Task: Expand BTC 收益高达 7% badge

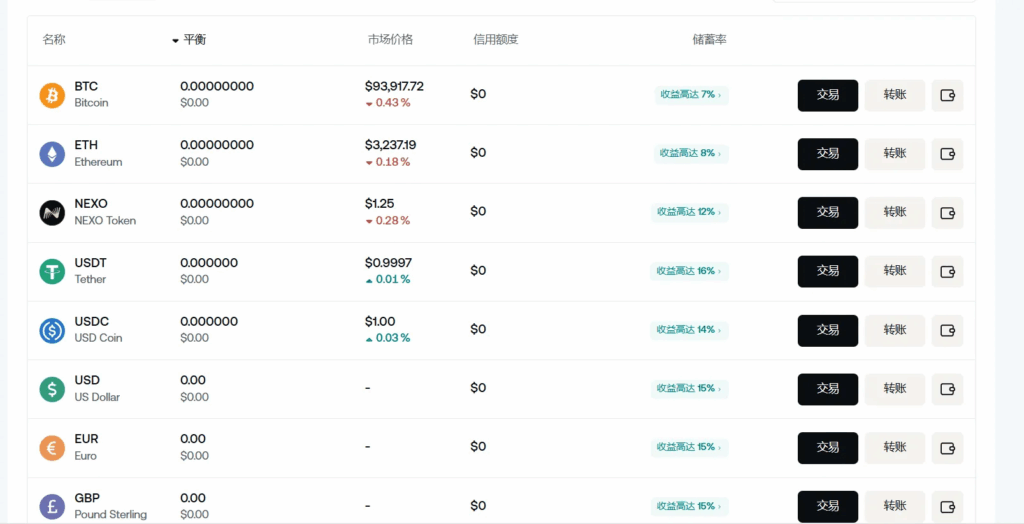Action: pos(689,95)
